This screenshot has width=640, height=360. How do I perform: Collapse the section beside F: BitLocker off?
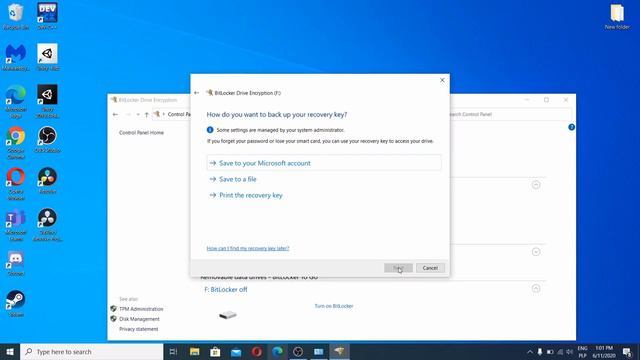coord(536,289)
